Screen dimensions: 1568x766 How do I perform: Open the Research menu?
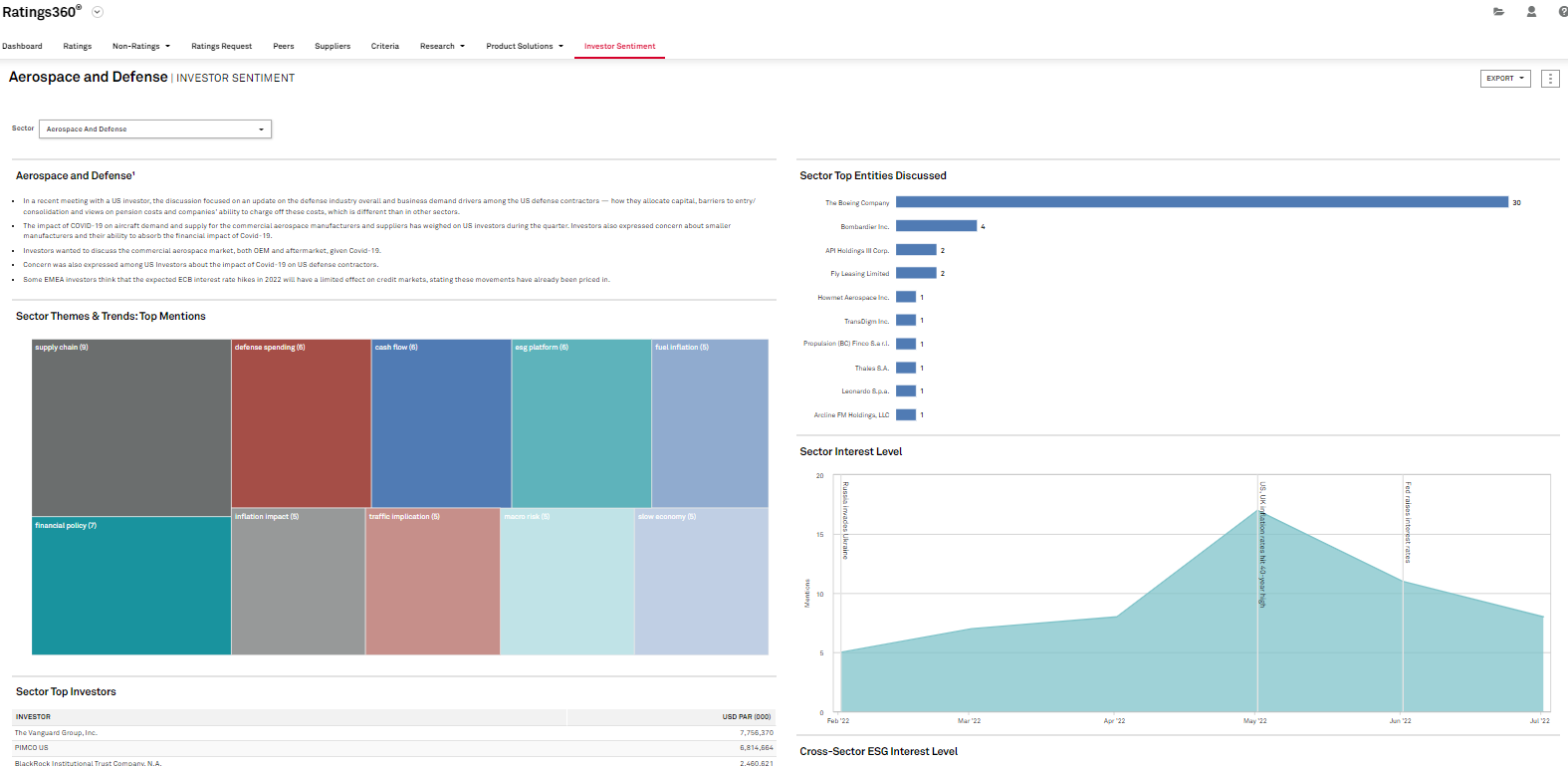pyautogui.click(x=442, y=47)
